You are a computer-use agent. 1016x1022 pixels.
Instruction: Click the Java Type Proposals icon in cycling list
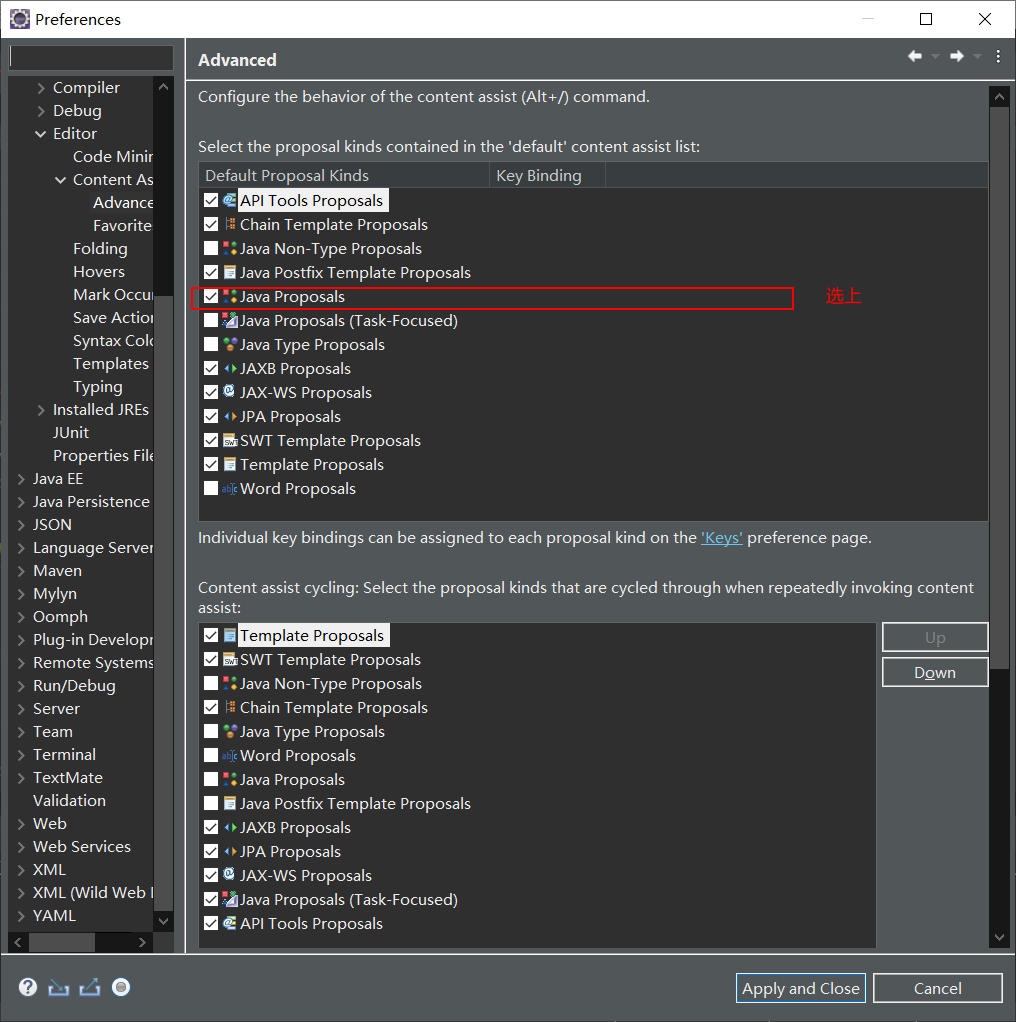tap(229, 731)
